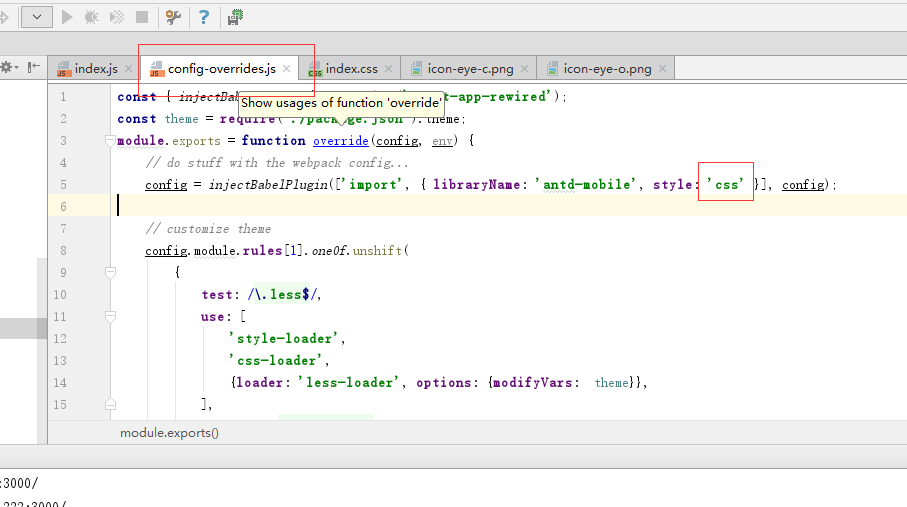The image size is (907, 507).
Task: Close the config-overrides.js tab
Action: pyautogui.click(x=286, y=68)
